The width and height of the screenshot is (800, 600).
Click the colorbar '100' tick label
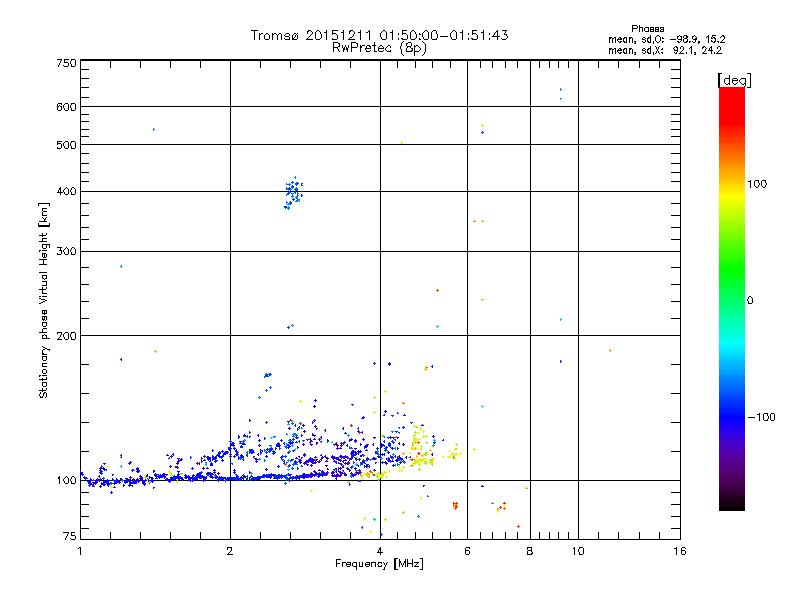pos(757,184)
